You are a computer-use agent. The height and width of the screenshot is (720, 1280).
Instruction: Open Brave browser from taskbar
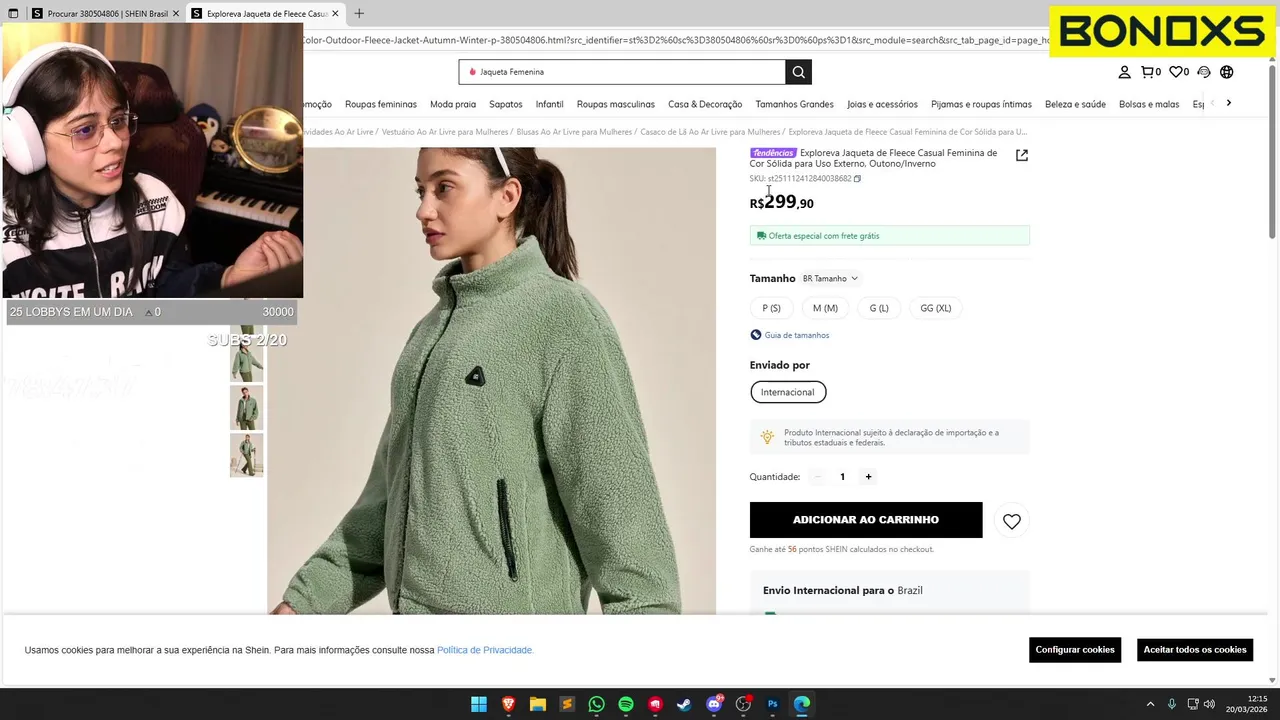point(508,704)
